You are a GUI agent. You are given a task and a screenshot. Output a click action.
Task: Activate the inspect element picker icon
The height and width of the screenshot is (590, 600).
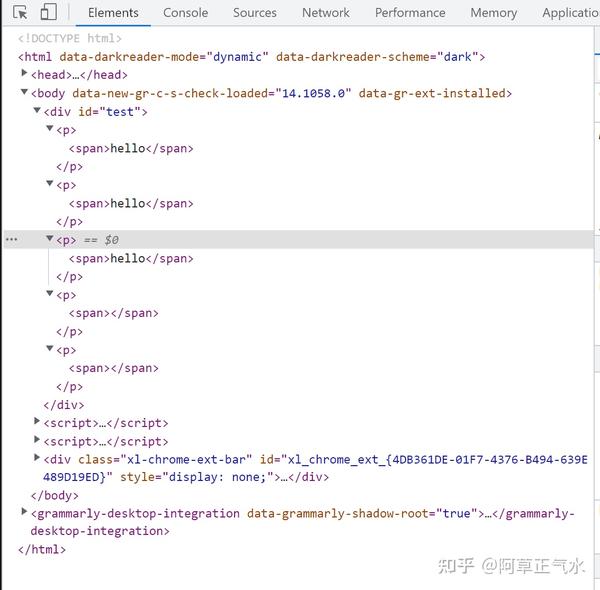tap(20, 12)
